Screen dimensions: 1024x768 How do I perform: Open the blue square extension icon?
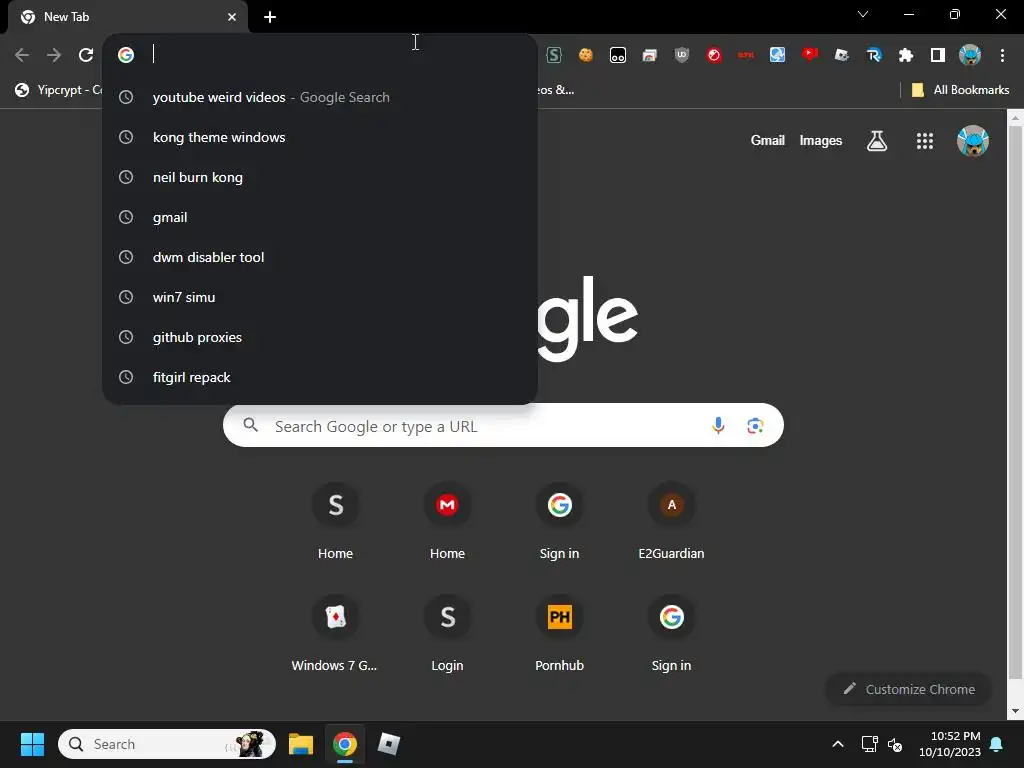777,55
